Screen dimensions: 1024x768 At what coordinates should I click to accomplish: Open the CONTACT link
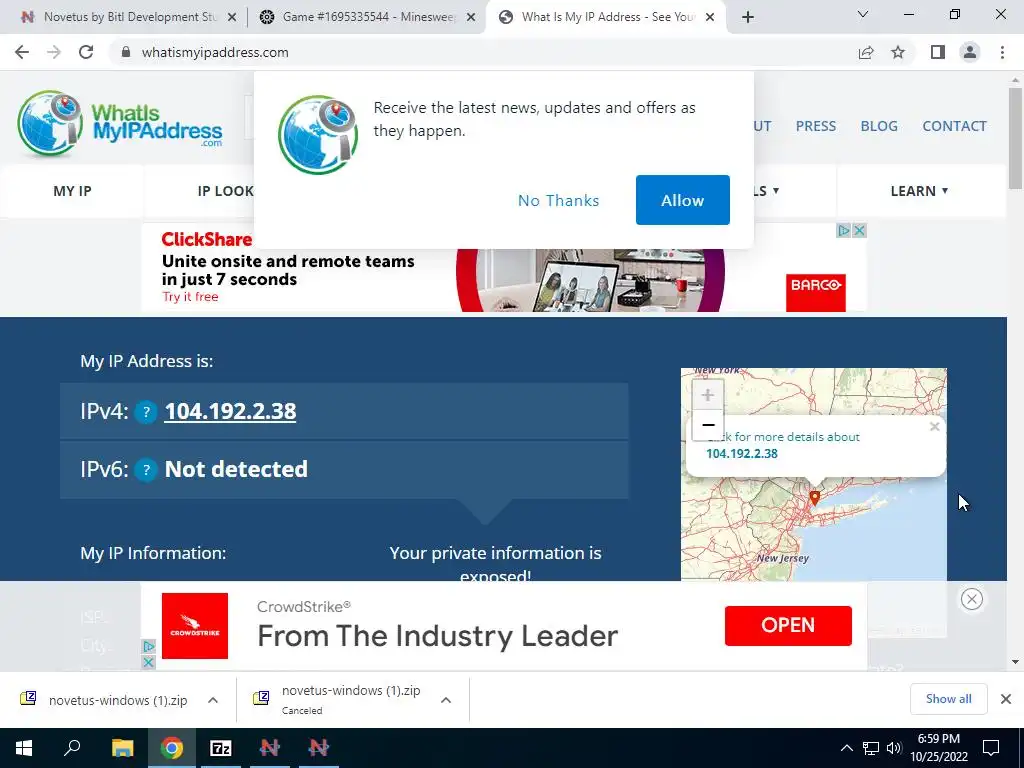[x=954, y=126]
